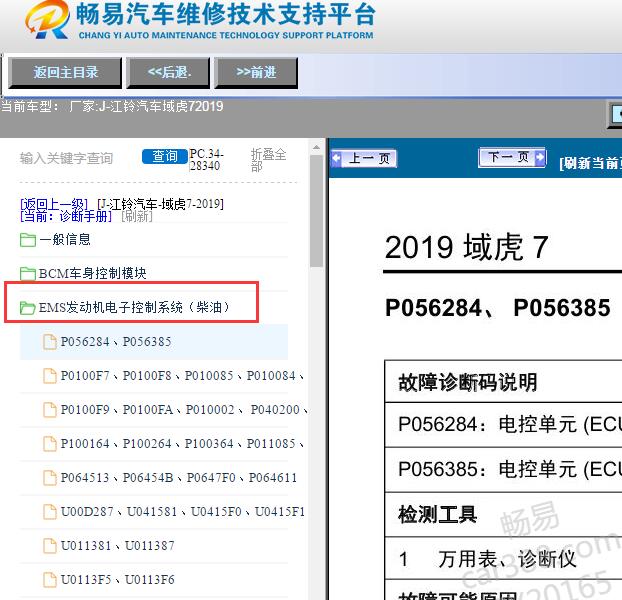Click the 返回上一级 link

coord(54,204)
